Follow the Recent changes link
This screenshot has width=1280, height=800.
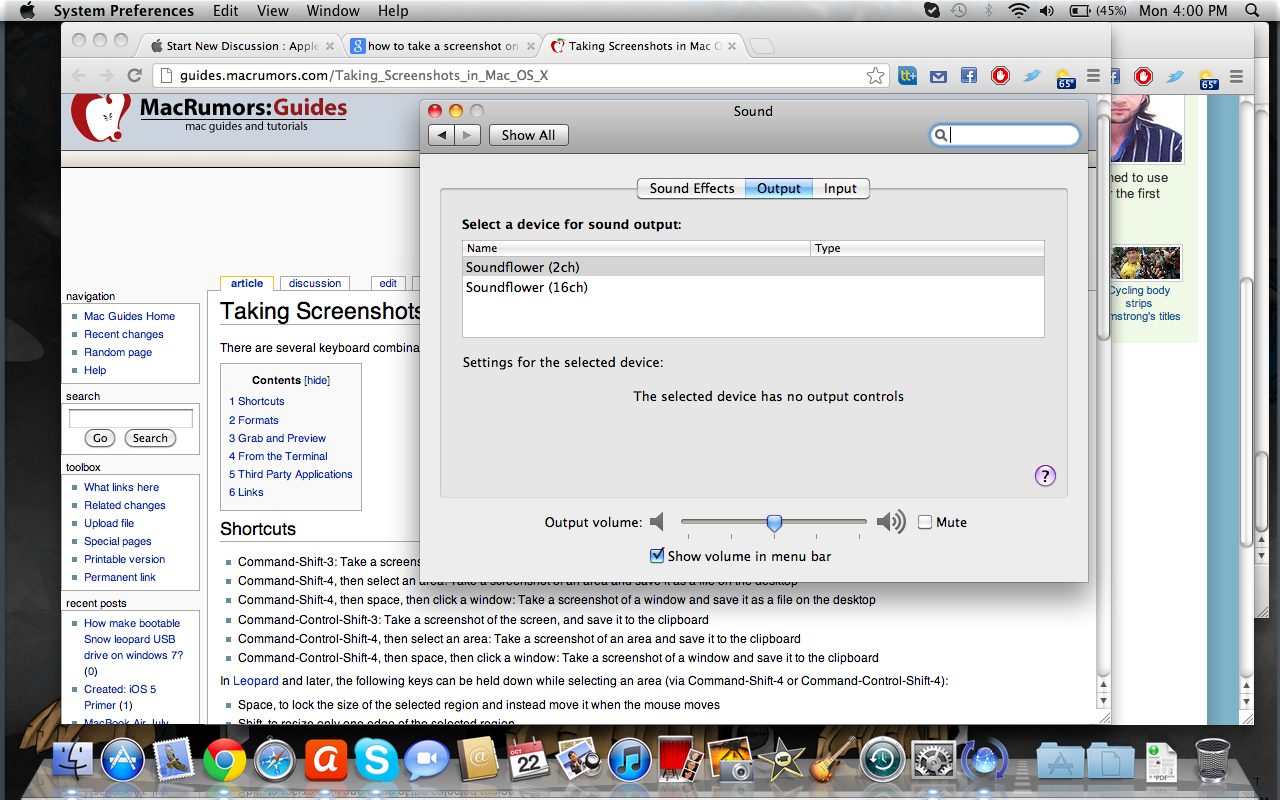click(124, 335)
